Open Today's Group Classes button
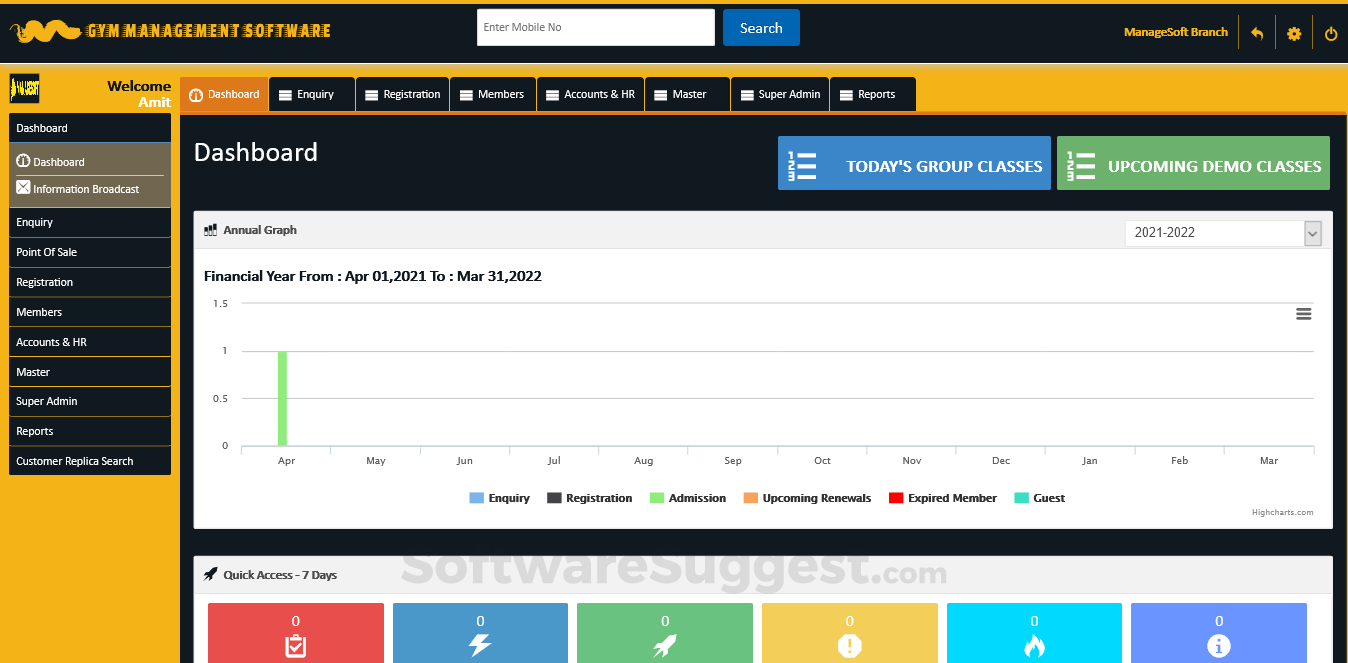Screen dimensions: 1348x663 point(914,164)
